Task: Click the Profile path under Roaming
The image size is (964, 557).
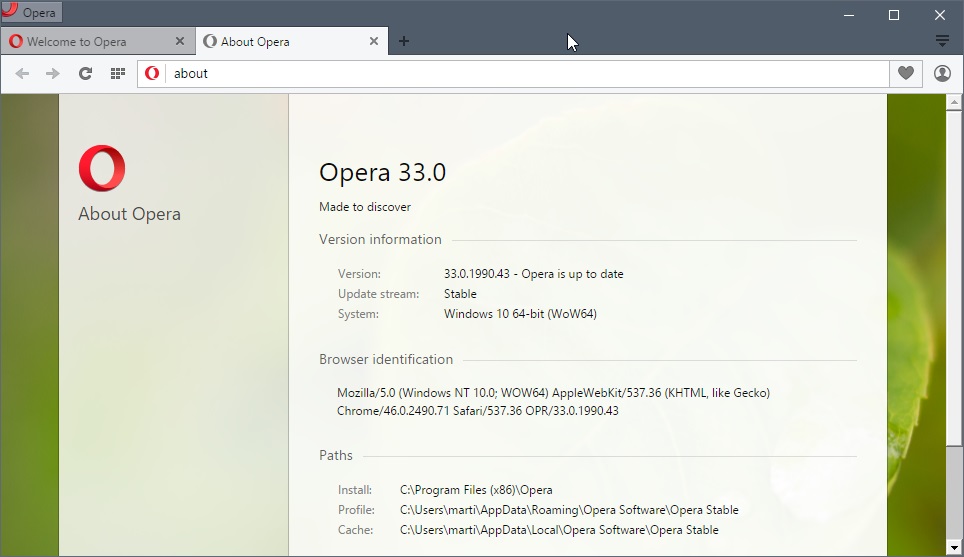Action: tap(569, 510)
